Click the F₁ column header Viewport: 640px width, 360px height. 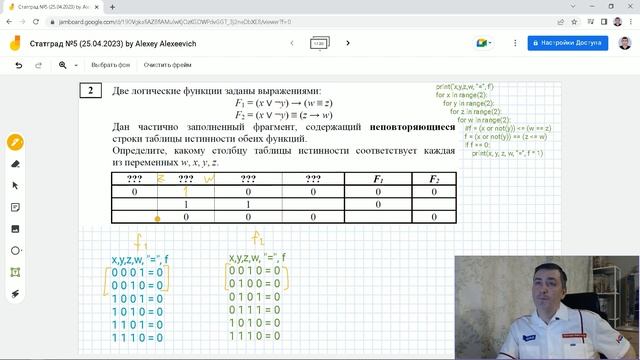pos(378,179)
